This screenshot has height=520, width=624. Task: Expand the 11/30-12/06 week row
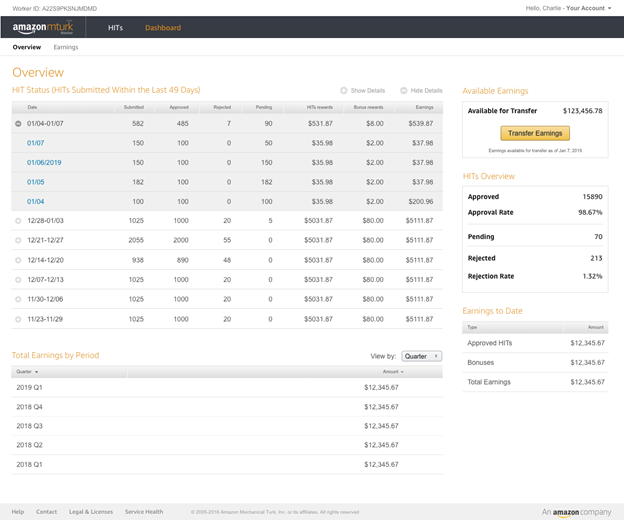pyautogui.click(x=18, y=299)
